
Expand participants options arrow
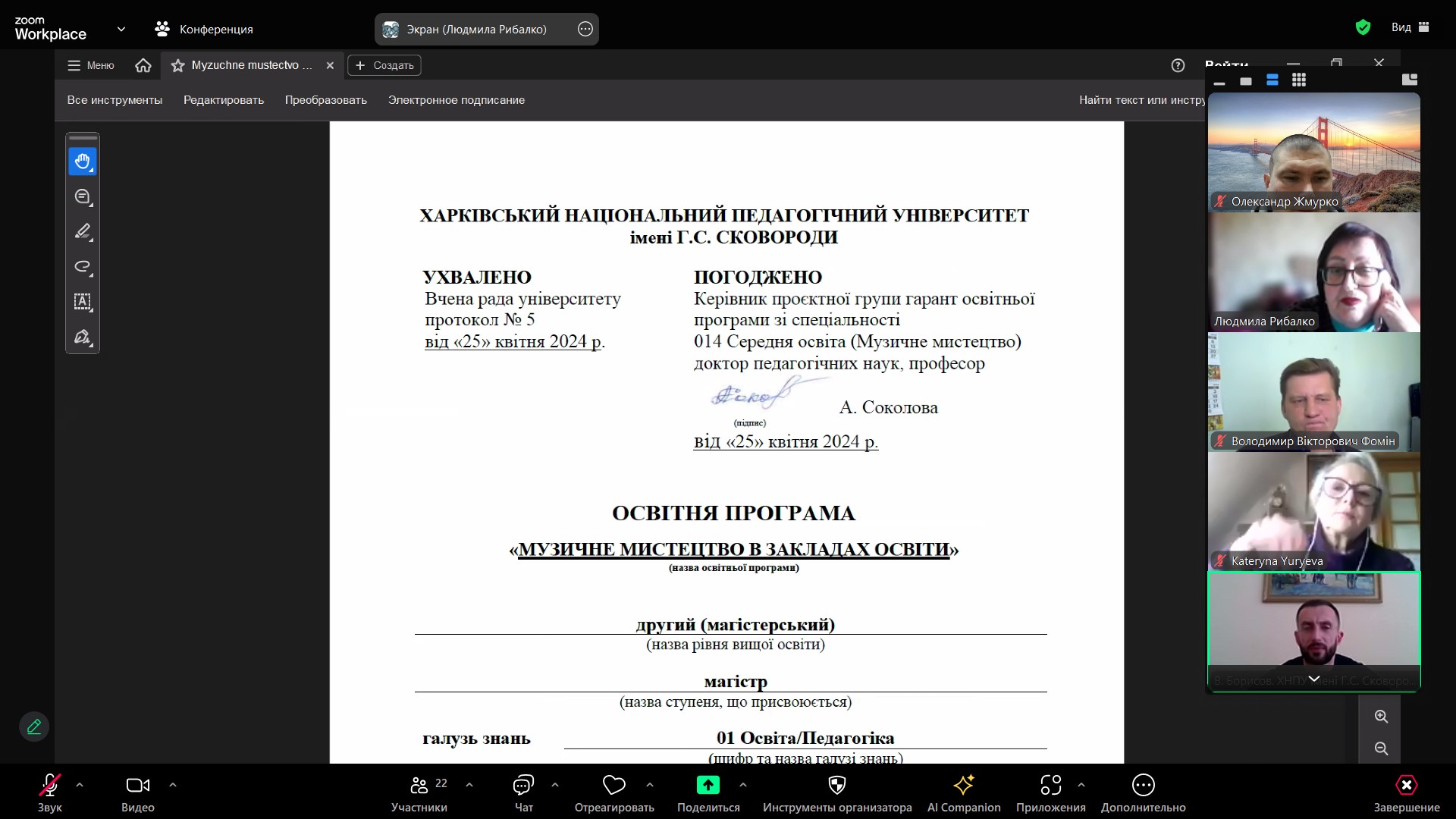coord(469,785)
